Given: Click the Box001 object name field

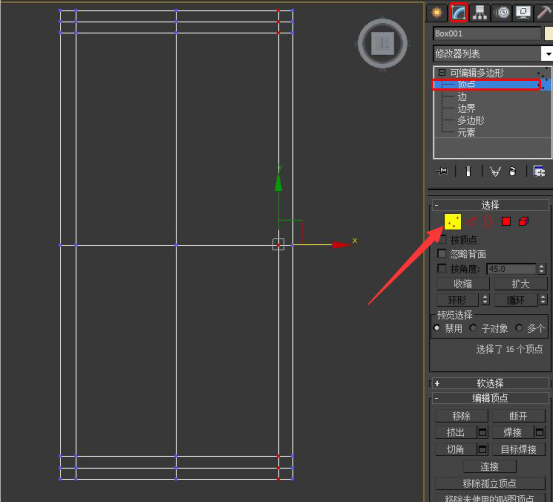Looking at the screenshot, I should [487, 34].
